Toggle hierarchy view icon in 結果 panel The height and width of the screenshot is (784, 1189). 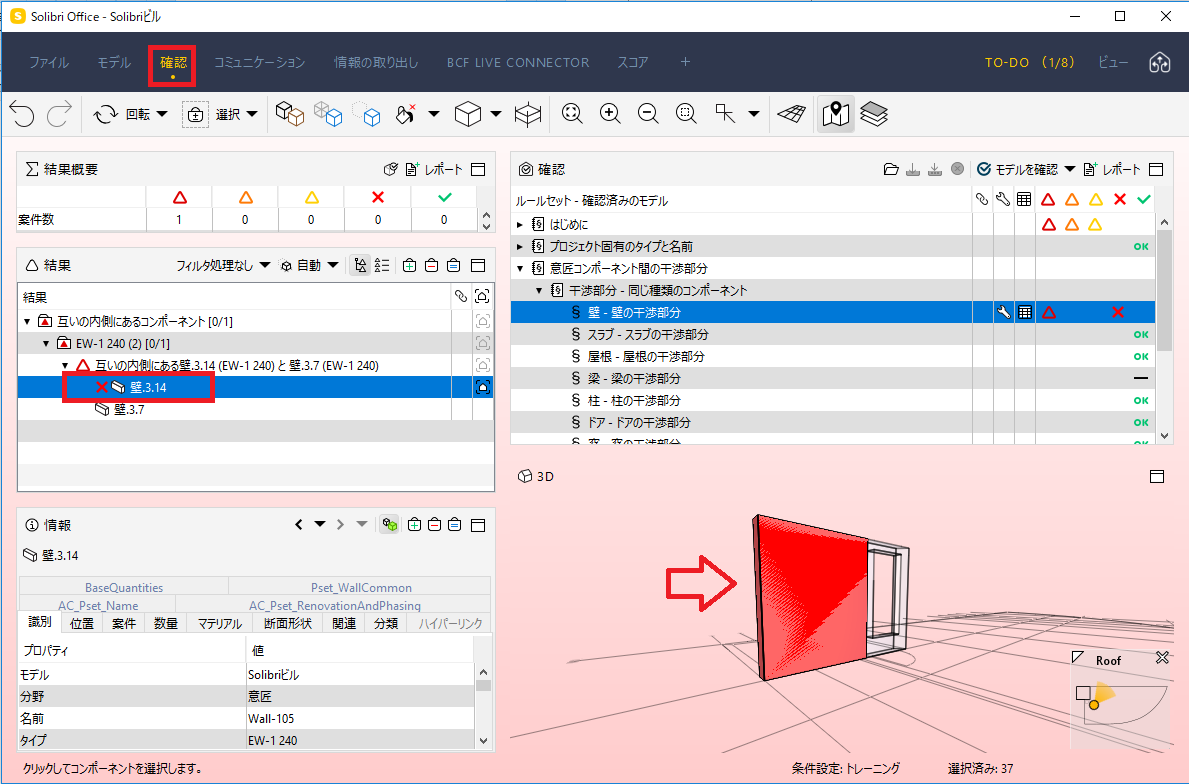(360, 265)
